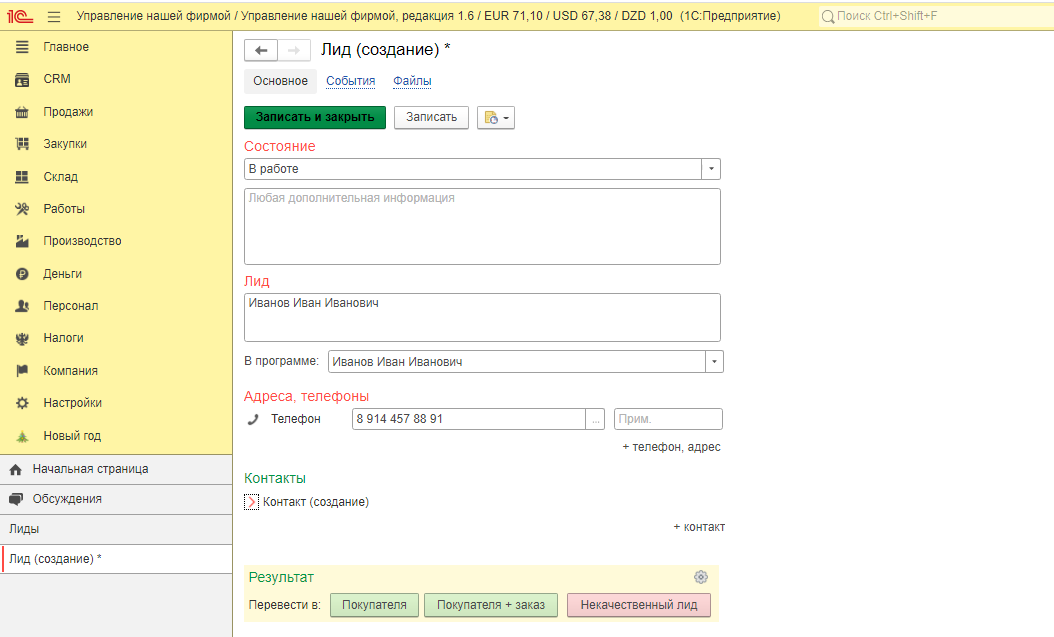Mark as Некачественный лид
The image size is (1054, 637).
click(639, 605)
